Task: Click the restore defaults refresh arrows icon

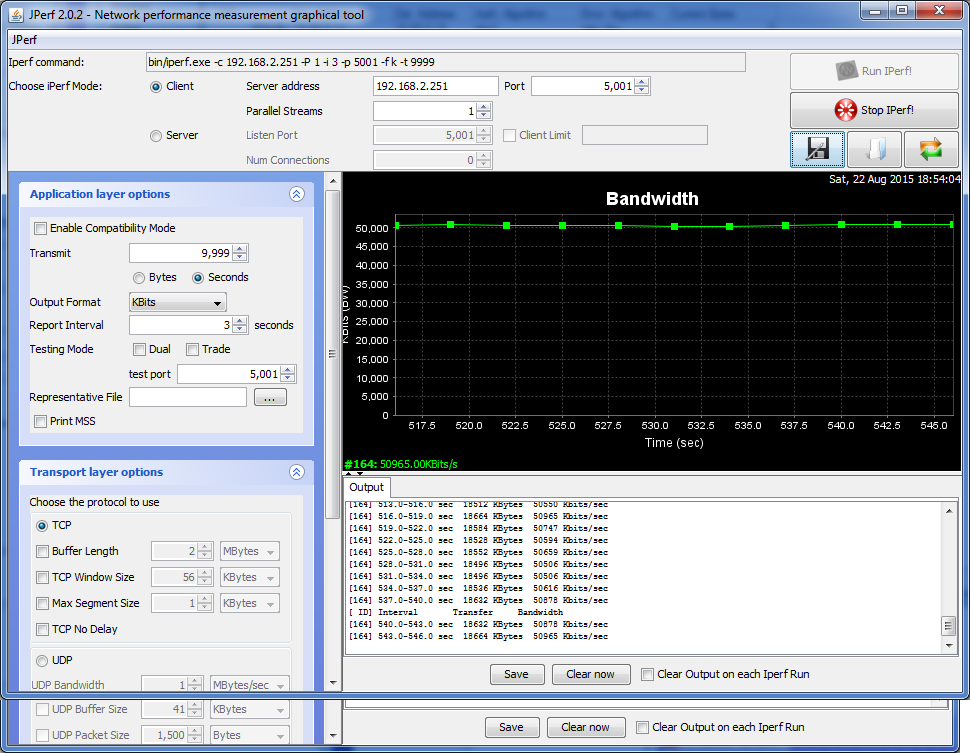Action: pyautogui.click(x=930, y=149)
